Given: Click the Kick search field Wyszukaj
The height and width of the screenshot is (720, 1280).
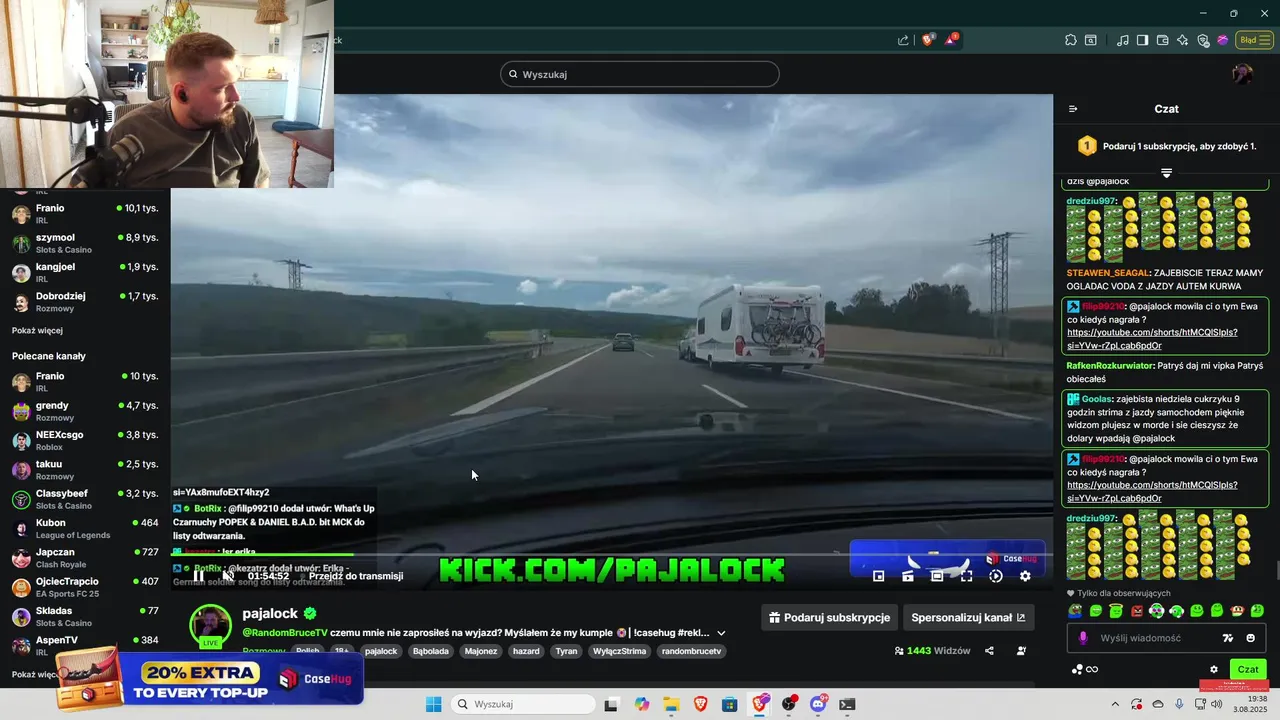Looking at the screenshot, I should tap(640, 74).
